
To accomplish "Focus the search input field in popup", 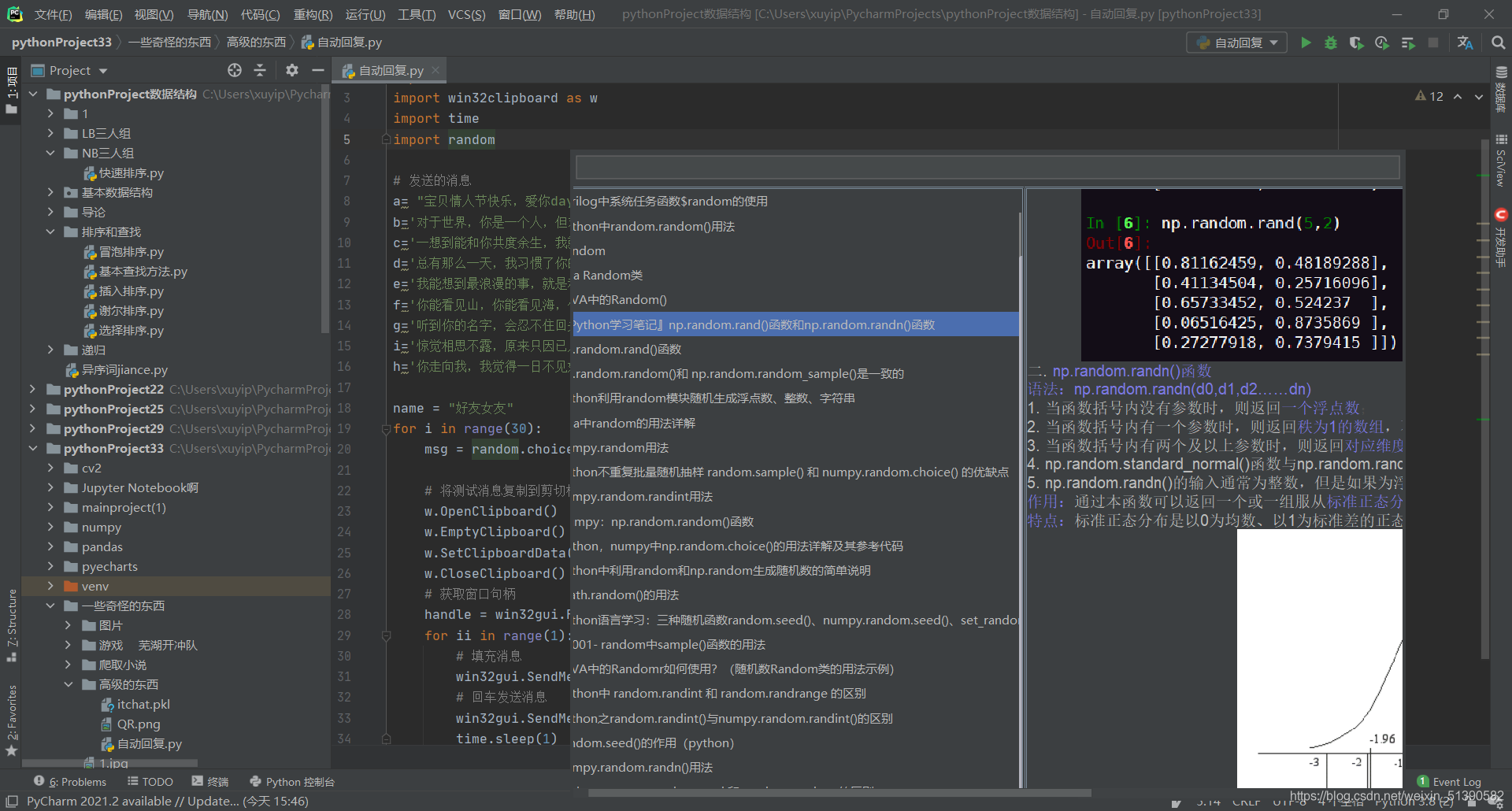I will [988, 167].
